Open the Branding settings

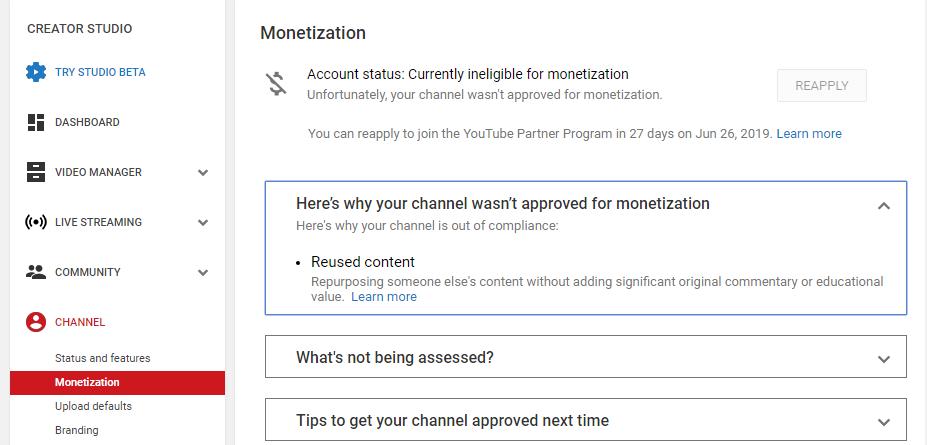click(x=76, y=430)
